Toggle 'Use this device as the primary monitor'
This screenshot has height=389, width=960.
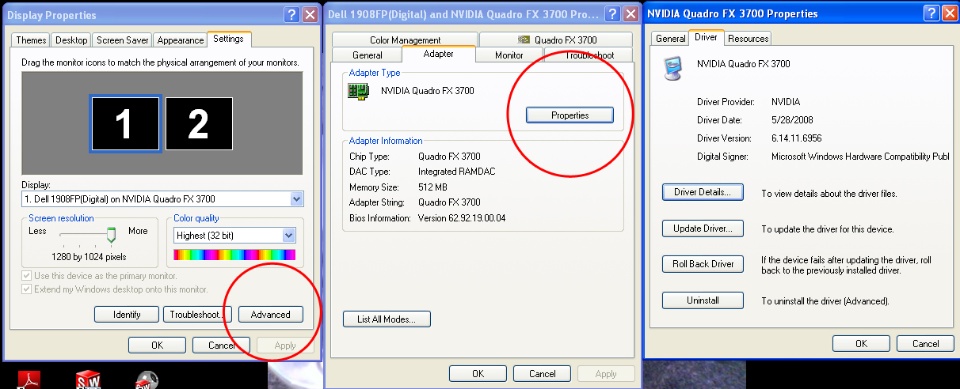coord(26,276)
